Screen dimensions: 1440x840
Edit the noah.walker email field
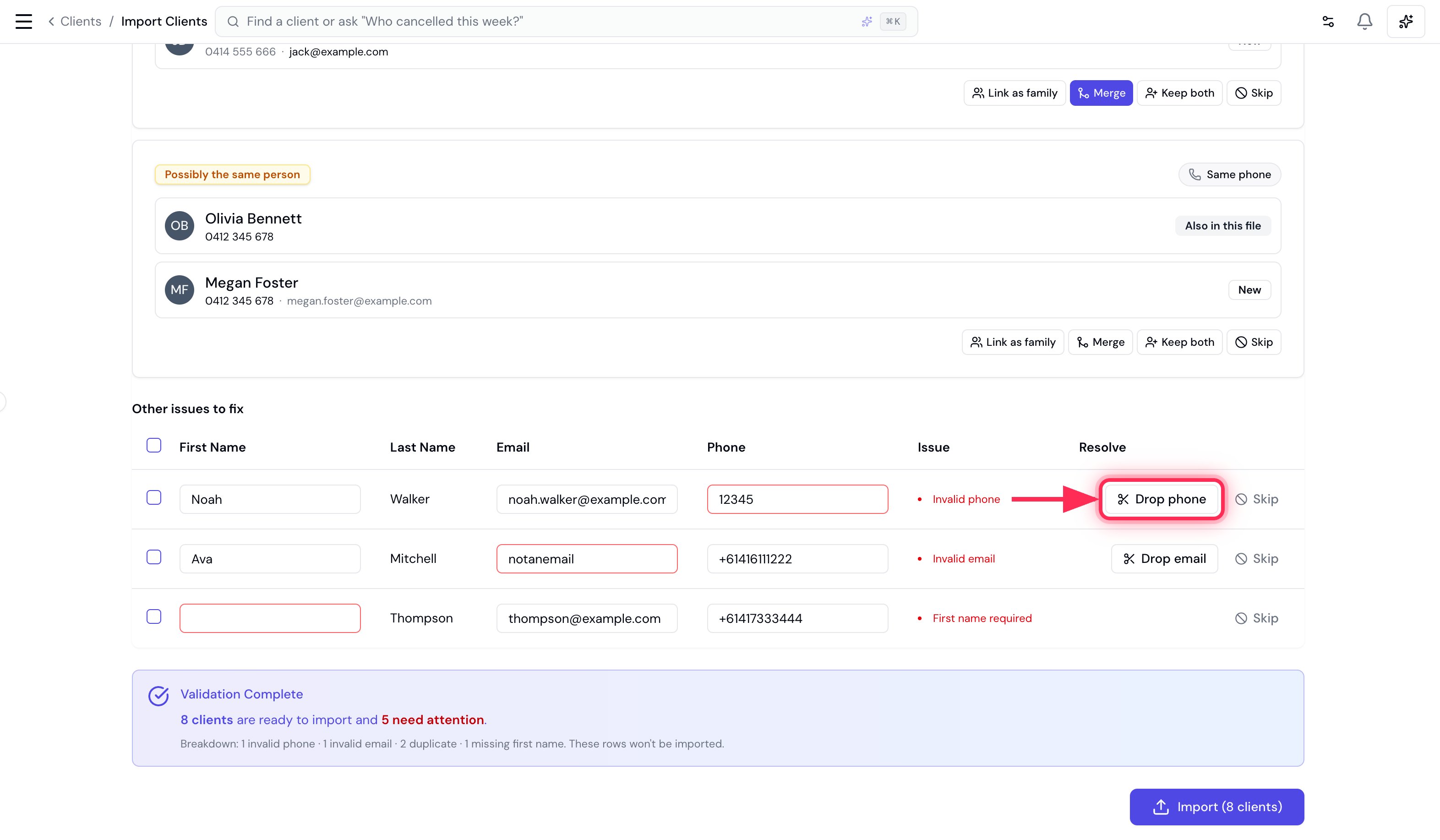point(587,499)
